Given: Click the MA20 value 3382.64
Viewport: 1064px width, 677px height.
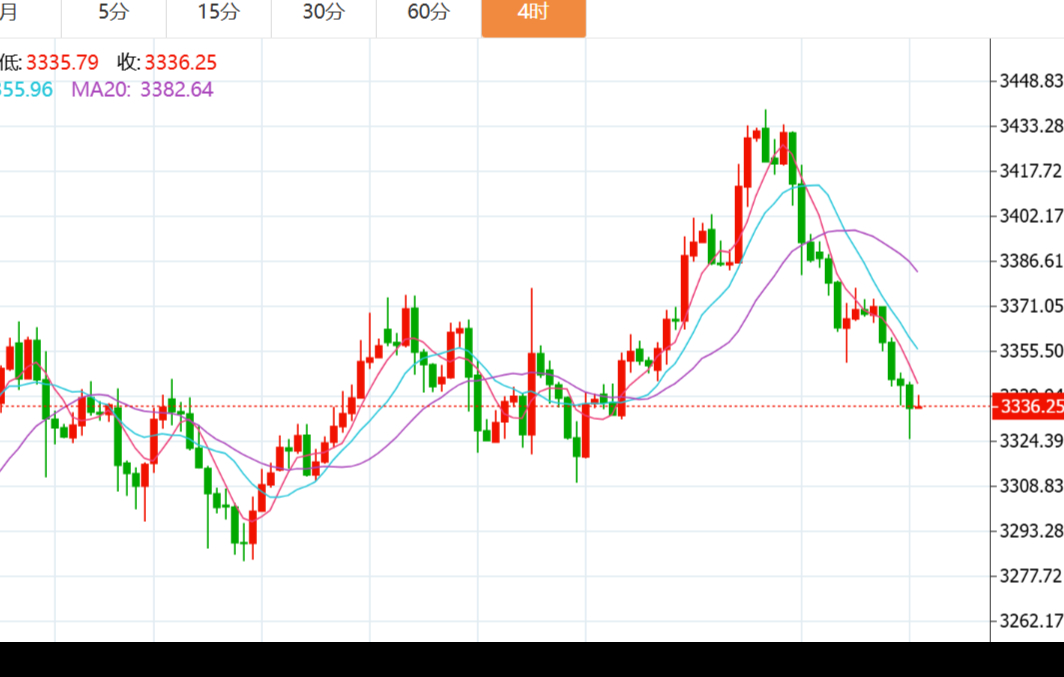Looking at the screenshot, I should point(176,90).
